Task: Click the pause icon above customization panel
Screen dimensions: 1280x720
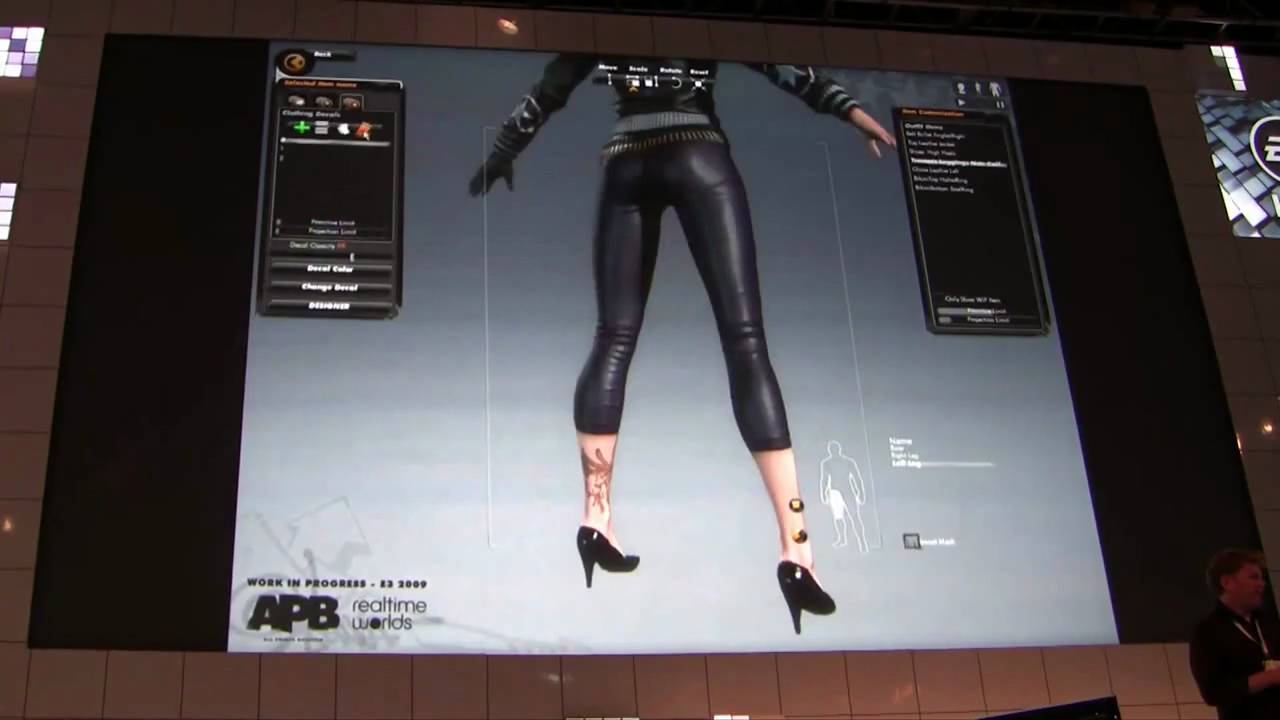Action: (x=1000, y=104)
